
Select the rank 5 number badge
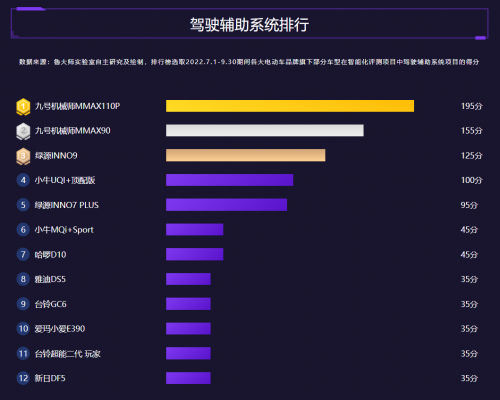(x=23, y=205)
